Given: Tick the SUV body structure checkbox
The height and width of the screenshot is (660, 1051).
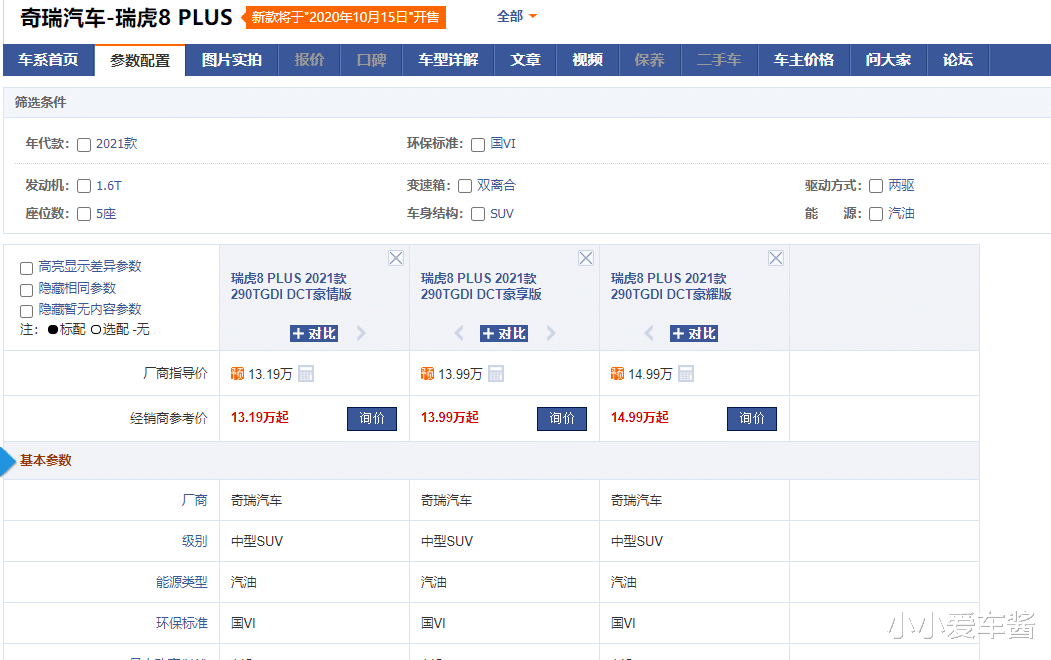Looking at the screenshot, I should click(x=478, y=214).
